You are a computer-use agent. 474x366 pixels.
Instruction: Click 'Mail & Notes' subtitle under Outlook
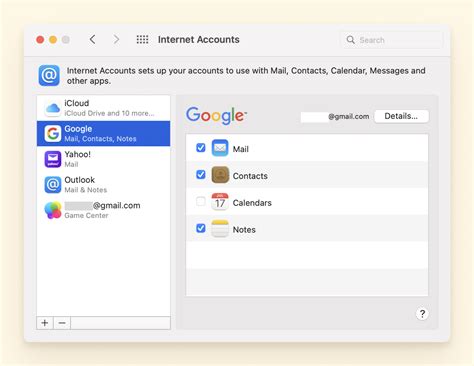pos(86,190)
